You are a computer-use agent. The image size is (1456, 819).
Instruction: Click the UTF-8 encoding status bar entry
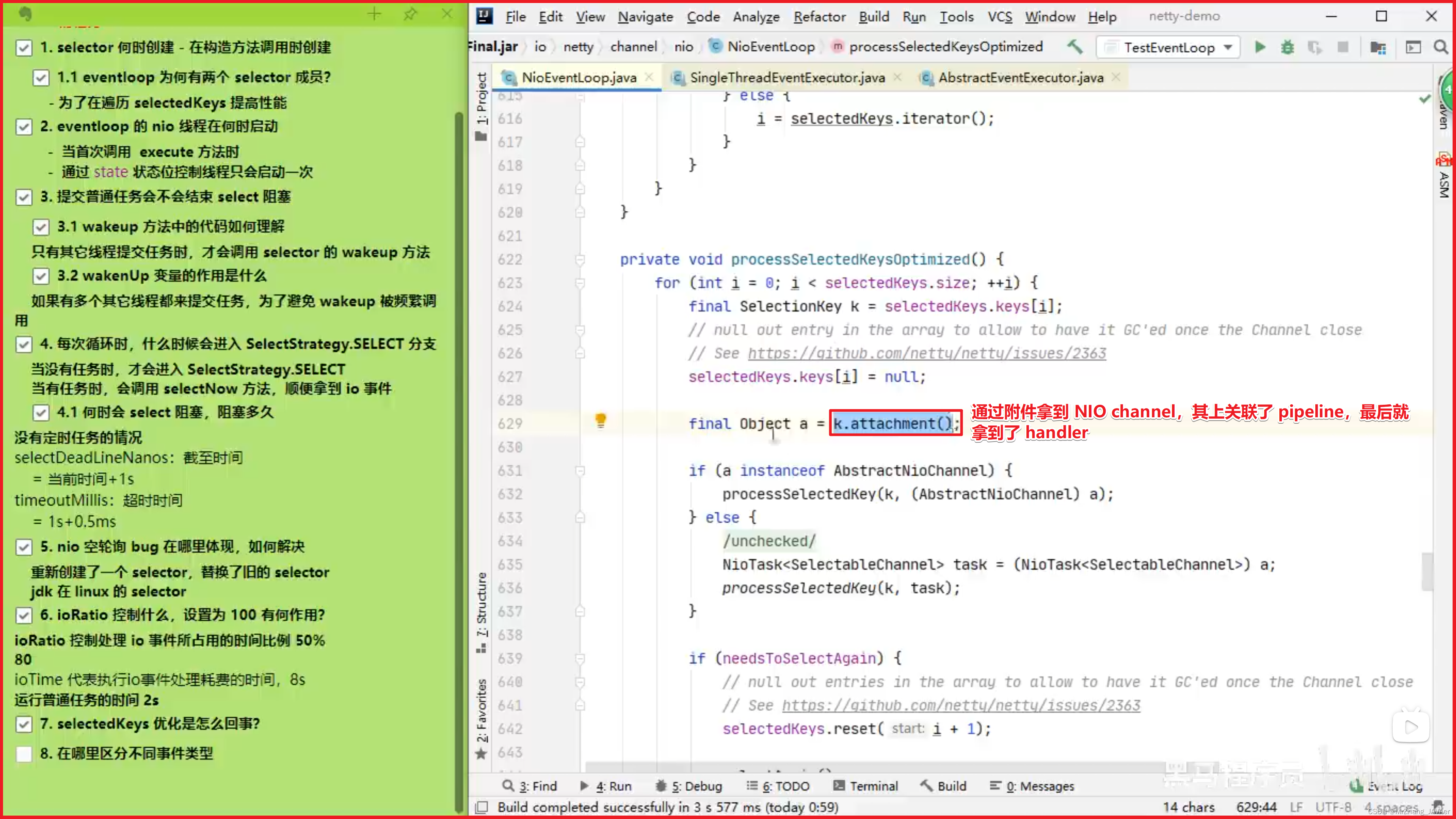1333,807
